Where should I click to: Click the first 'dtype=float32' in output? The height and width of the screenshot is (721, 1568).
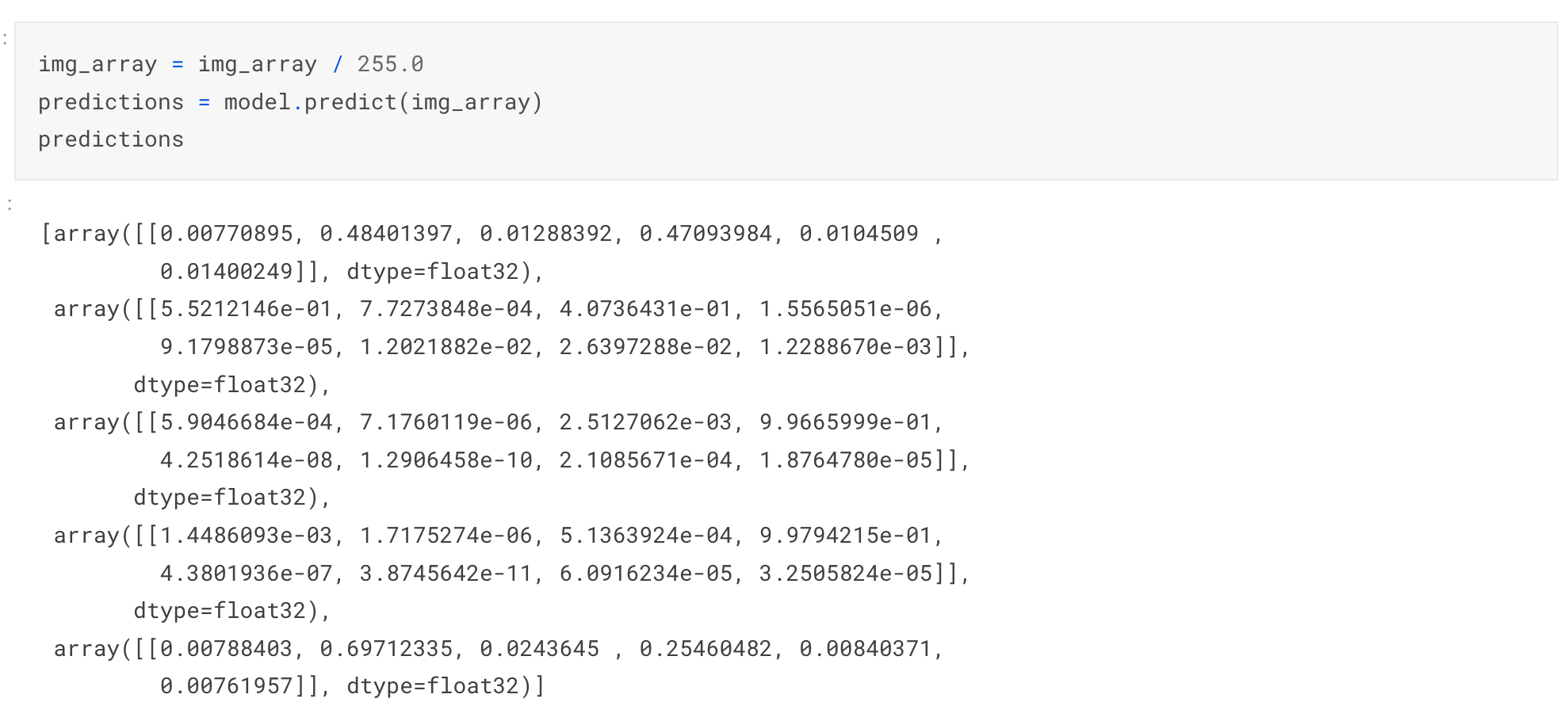point(433,272)
